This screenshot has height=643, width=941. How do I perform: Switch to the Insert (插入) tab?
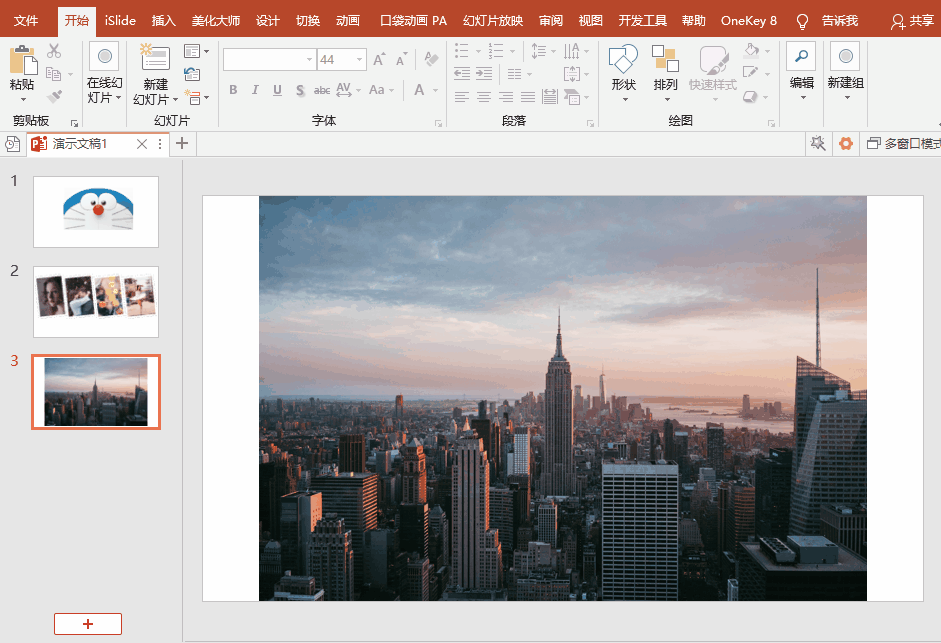pyautogui.click(x=163, y=21)
